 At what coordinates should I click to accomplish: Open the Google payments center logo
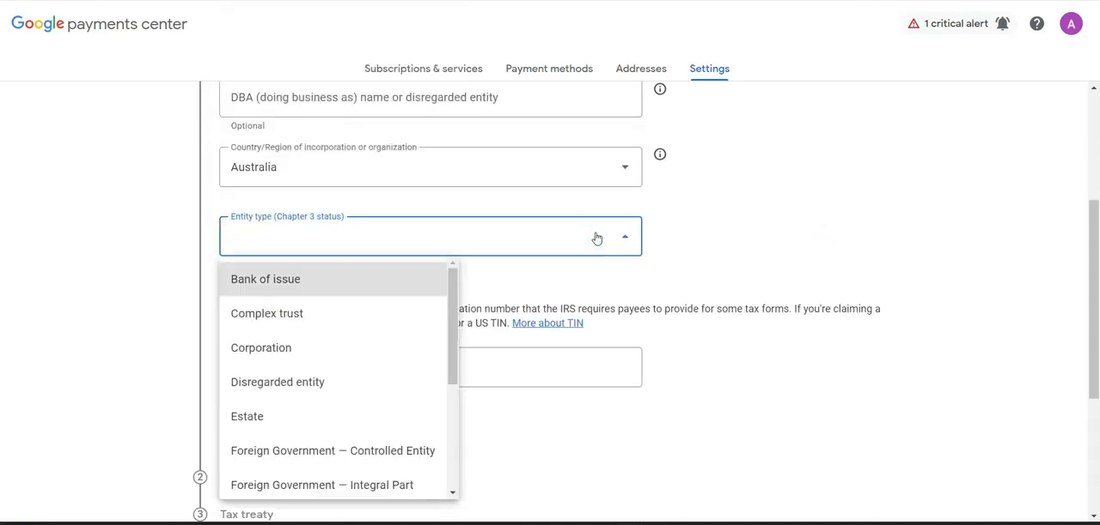pos(99,24)
